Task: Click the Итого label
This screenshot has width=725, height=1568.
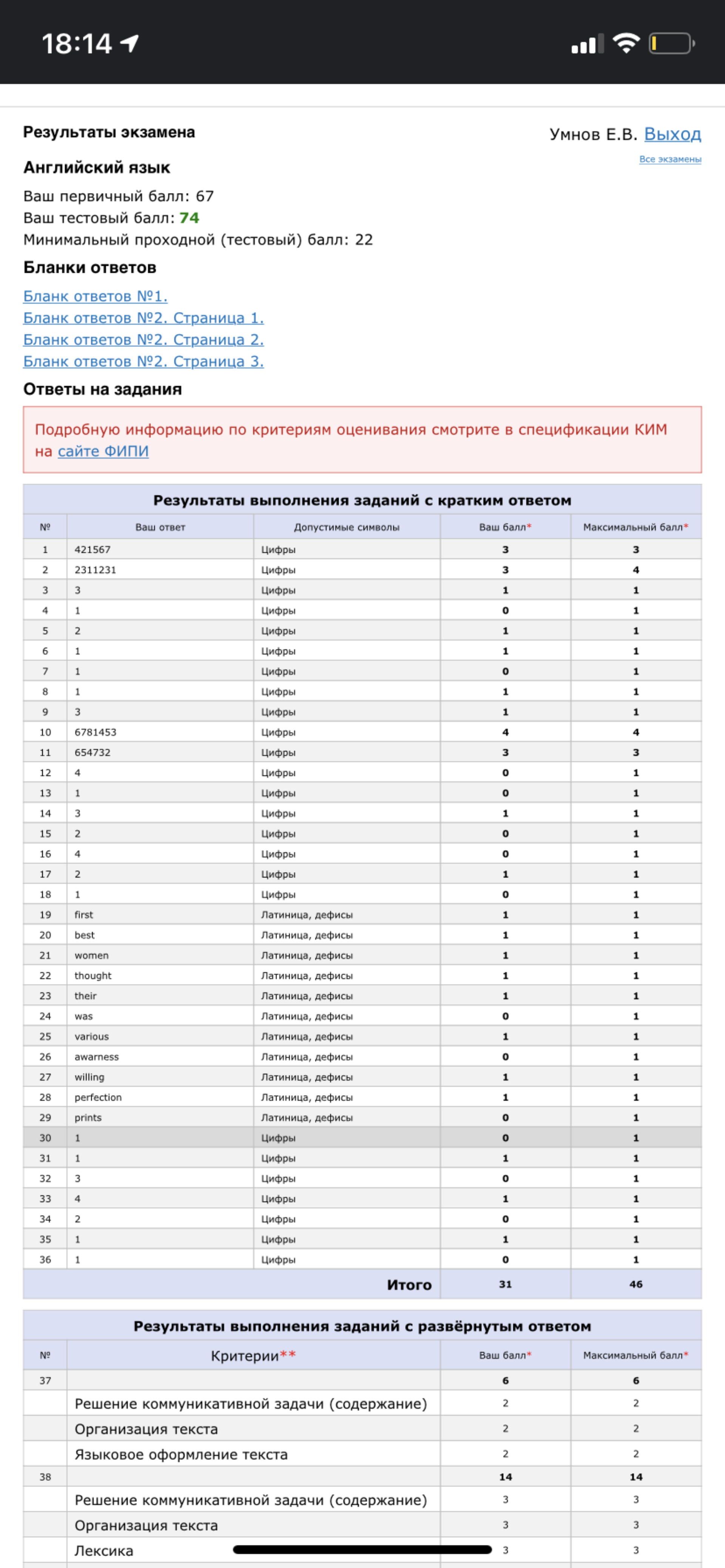Action: [409, 1285]
